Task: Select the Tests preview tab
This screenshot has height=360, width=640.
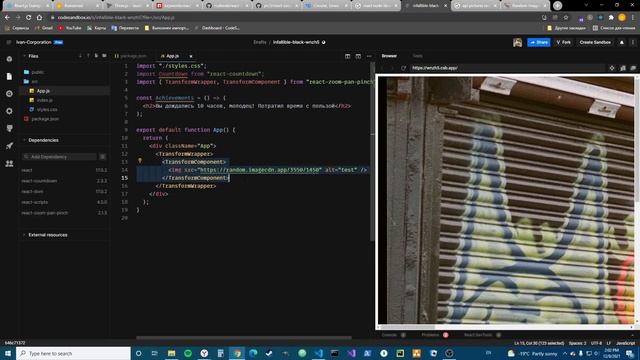Action: click(x=418, y=56)
